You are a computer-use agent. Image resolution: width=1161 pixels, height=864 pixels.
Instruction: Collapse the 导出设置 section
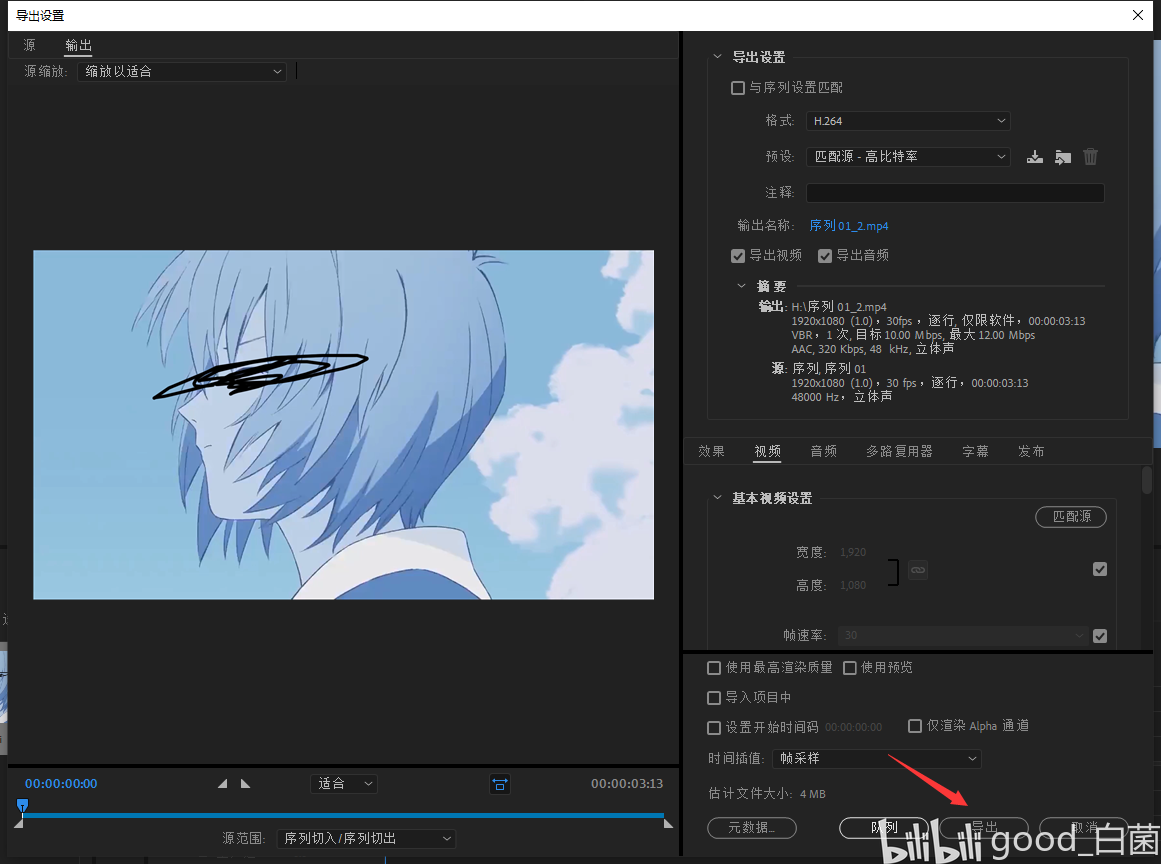coord(717,56)
